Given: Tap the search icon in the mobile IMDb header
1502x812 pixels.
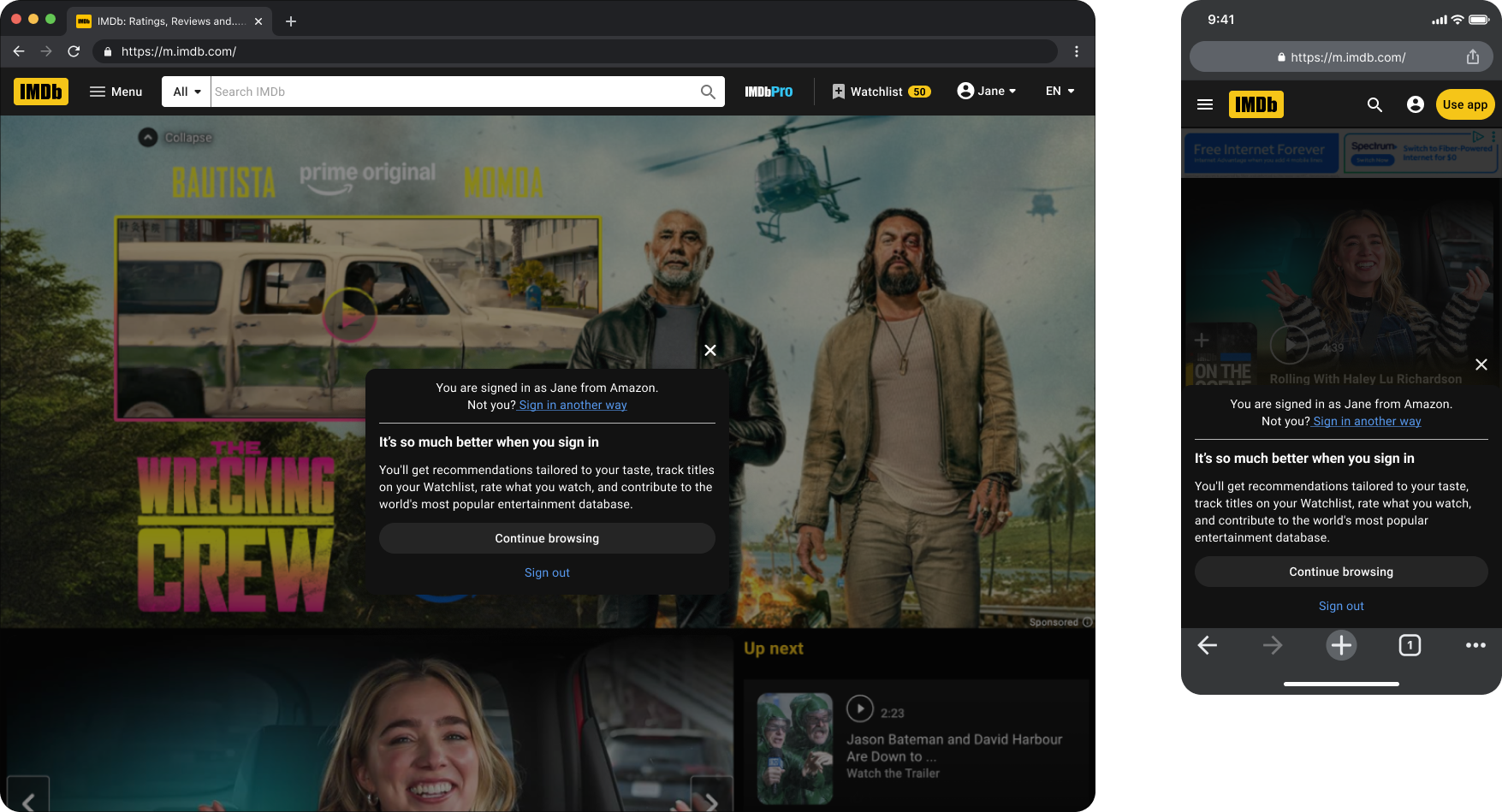Looking at the screenshot, I should click(1374, 104).
